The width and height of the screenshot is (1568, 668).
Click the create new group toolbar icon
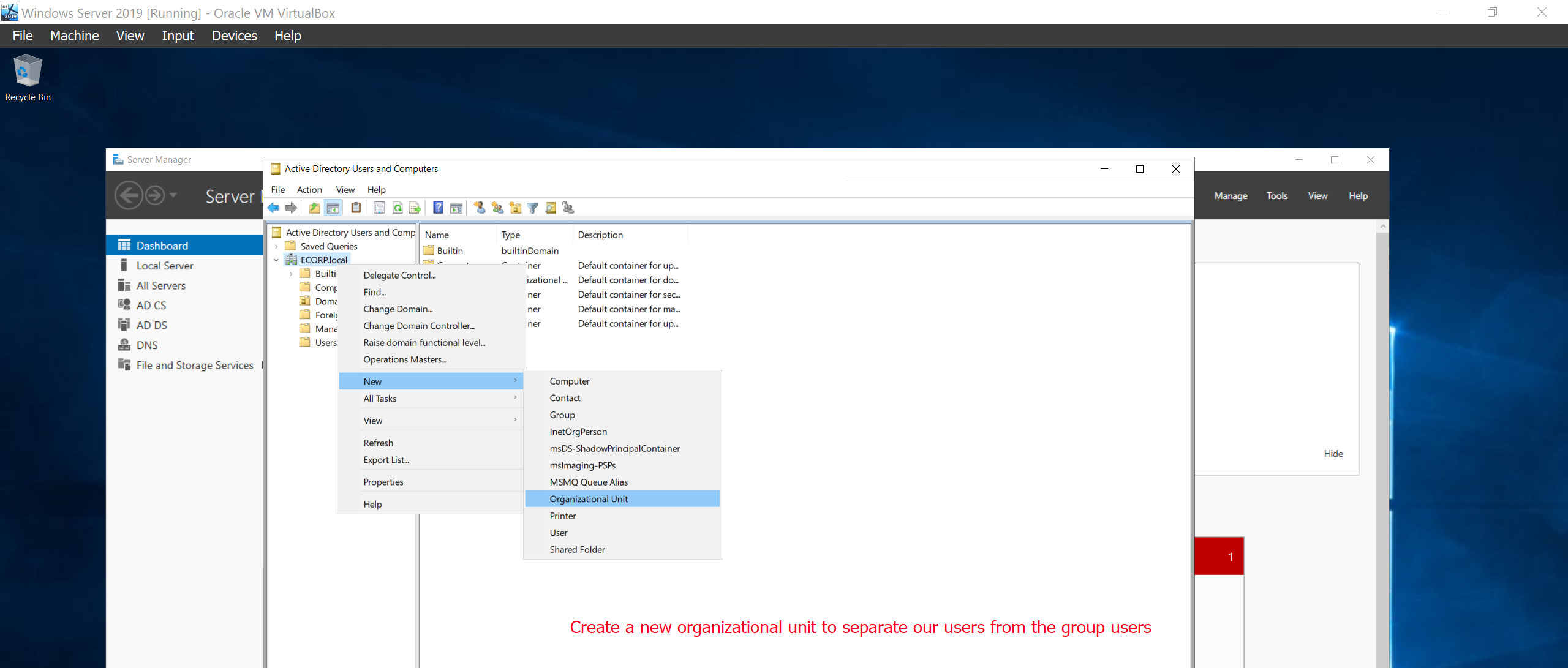(x=498, y=208)
